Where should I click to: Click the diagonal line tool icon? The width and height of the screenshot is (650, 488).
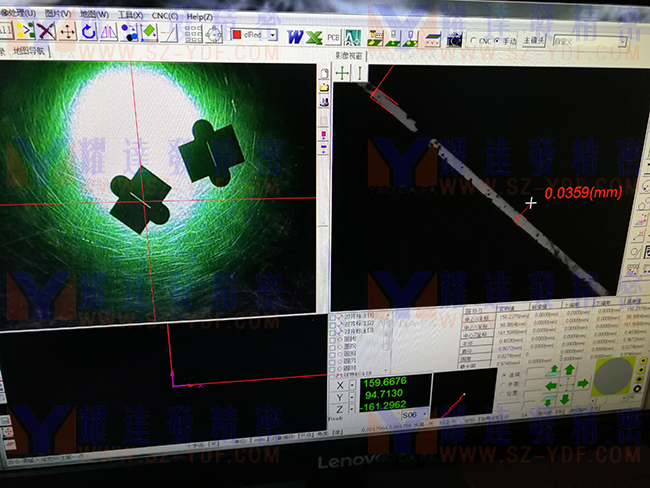click(169, 34)
